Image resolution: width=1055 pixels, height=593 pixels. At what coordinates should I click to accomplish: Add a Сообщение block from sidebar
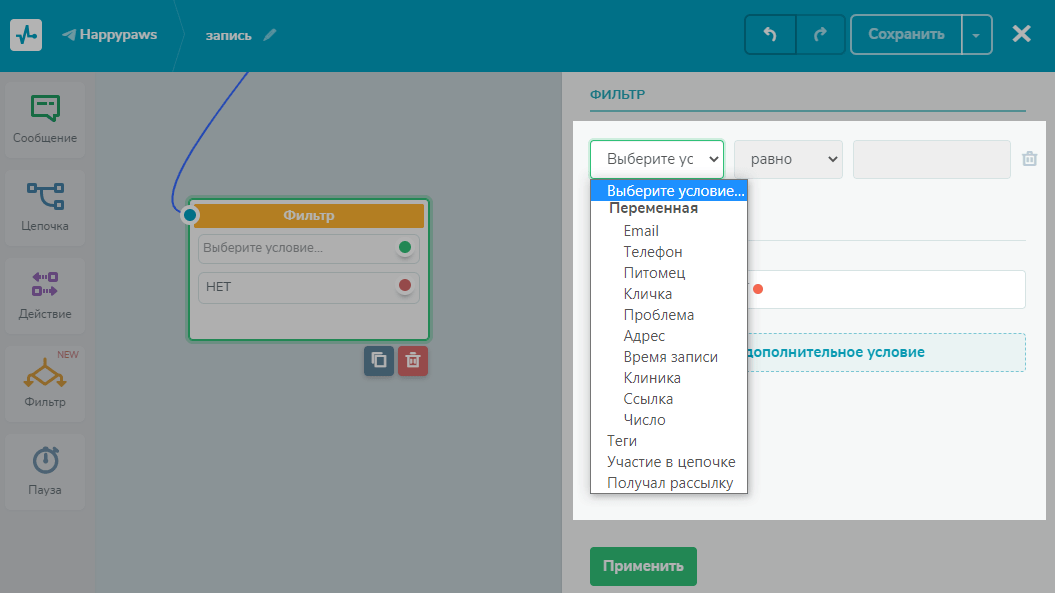[45, 120]
